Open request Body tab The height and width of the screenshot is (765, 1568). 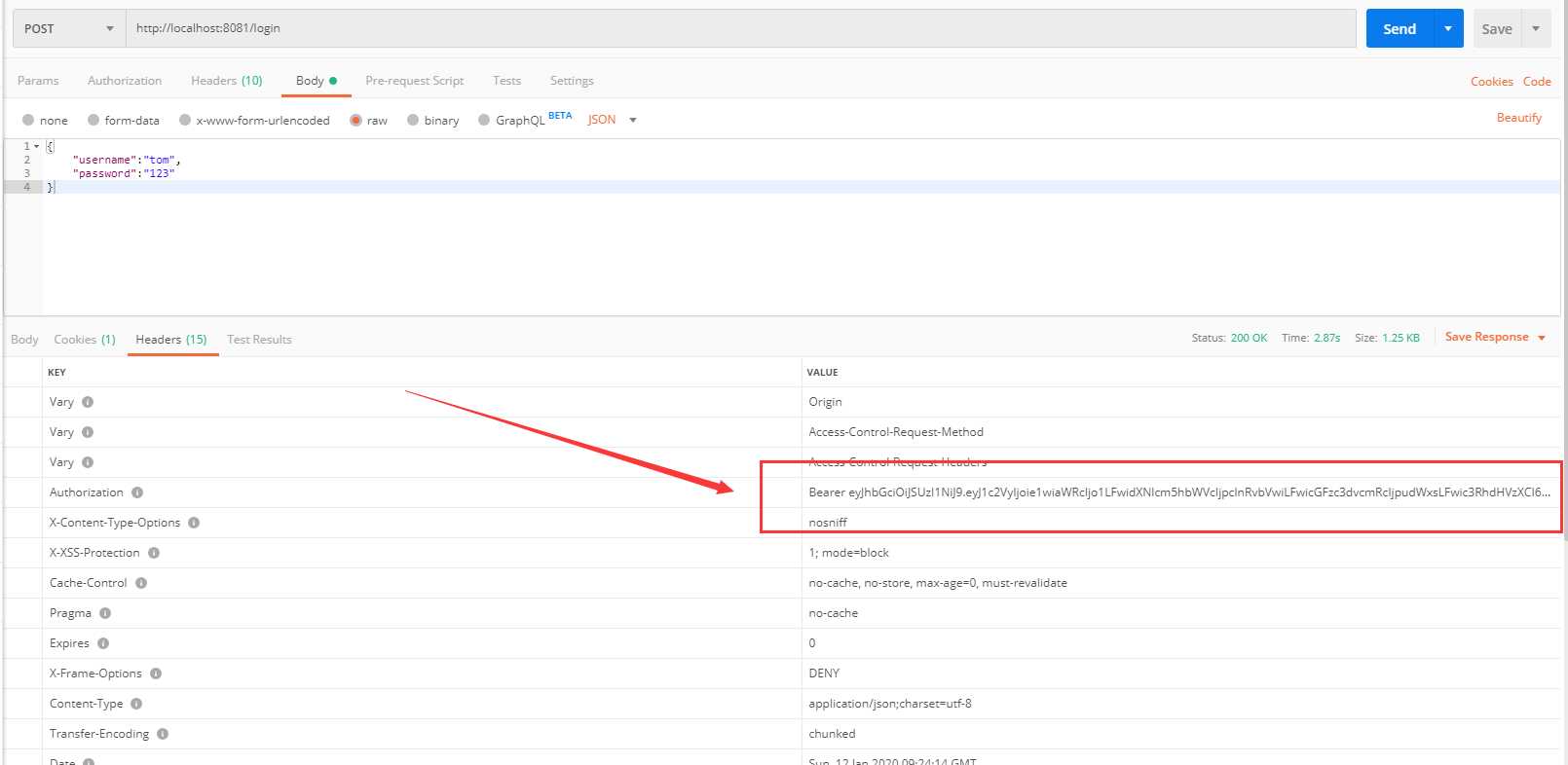coord(316,81)
